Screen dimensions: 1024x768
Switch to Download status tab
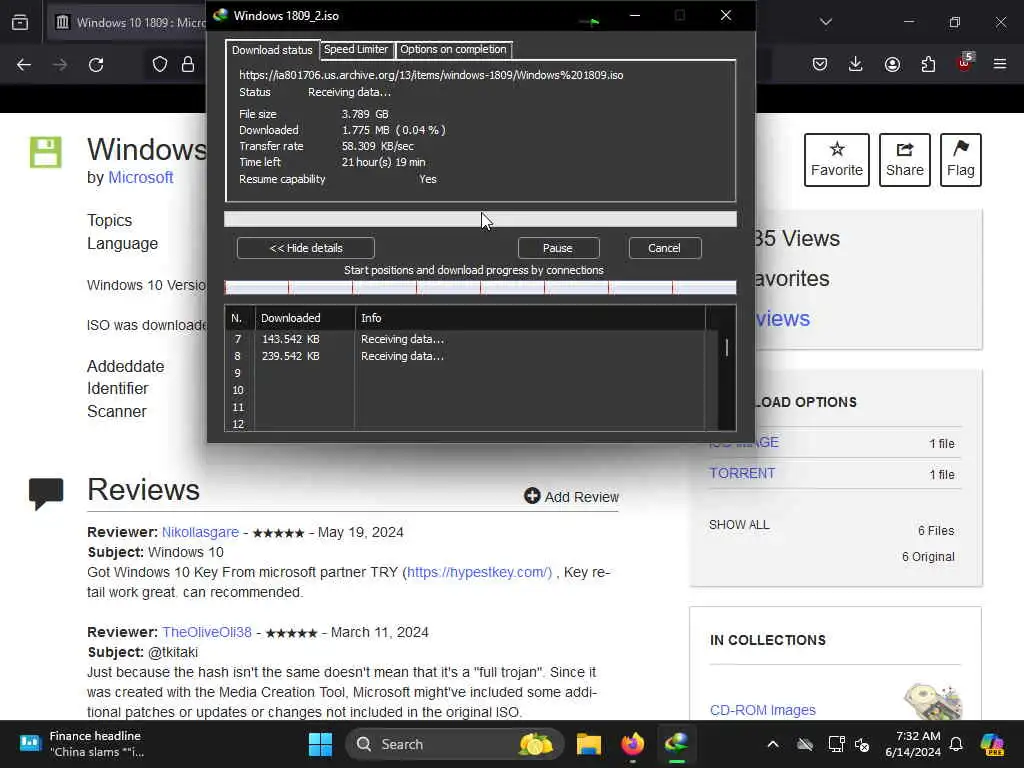272,50
